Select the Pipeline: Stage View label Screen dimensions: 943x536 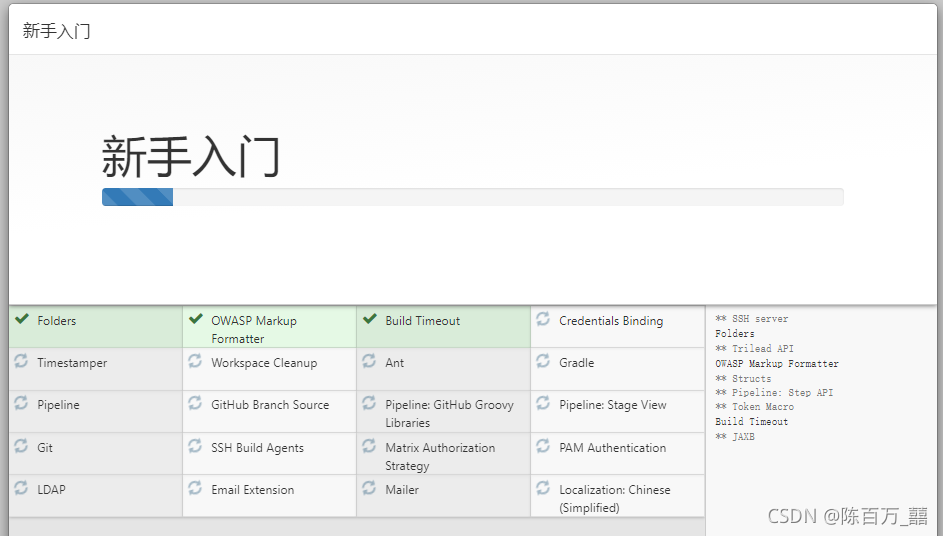(613, 405)
